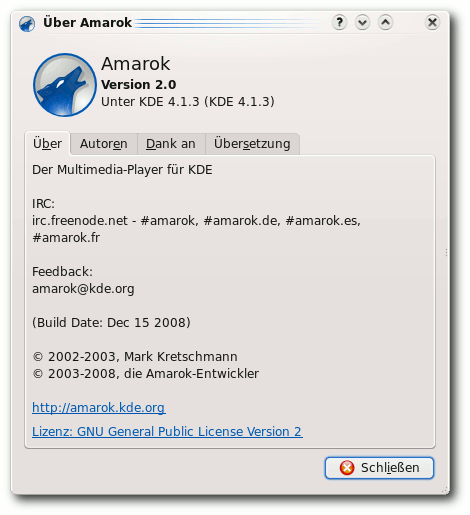Show the Übersetzung tab
Screen dimensions: 470x515
click(252, 144)
